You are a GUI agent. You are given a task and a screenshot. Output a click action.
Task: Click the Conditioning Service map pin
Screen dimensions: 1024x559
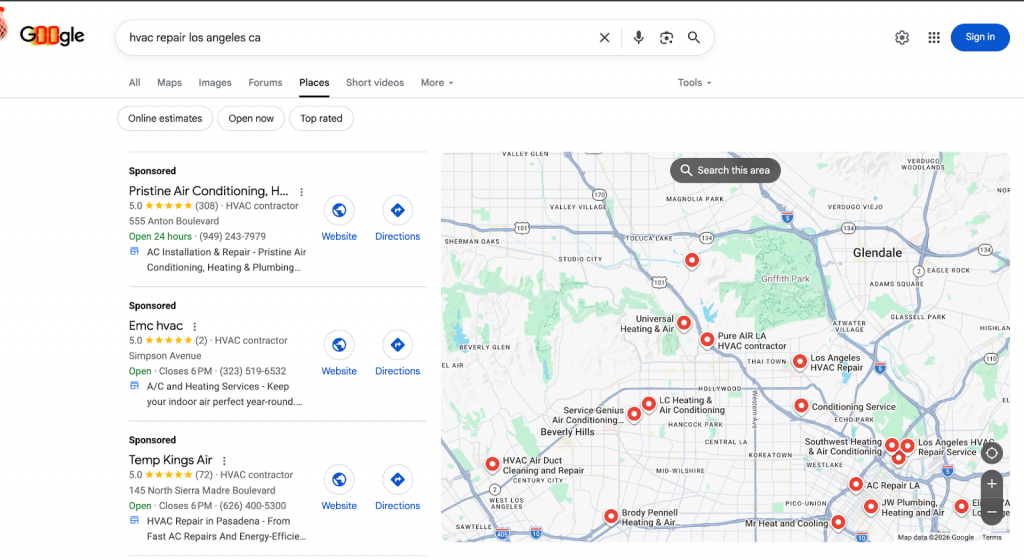point(801,406)
